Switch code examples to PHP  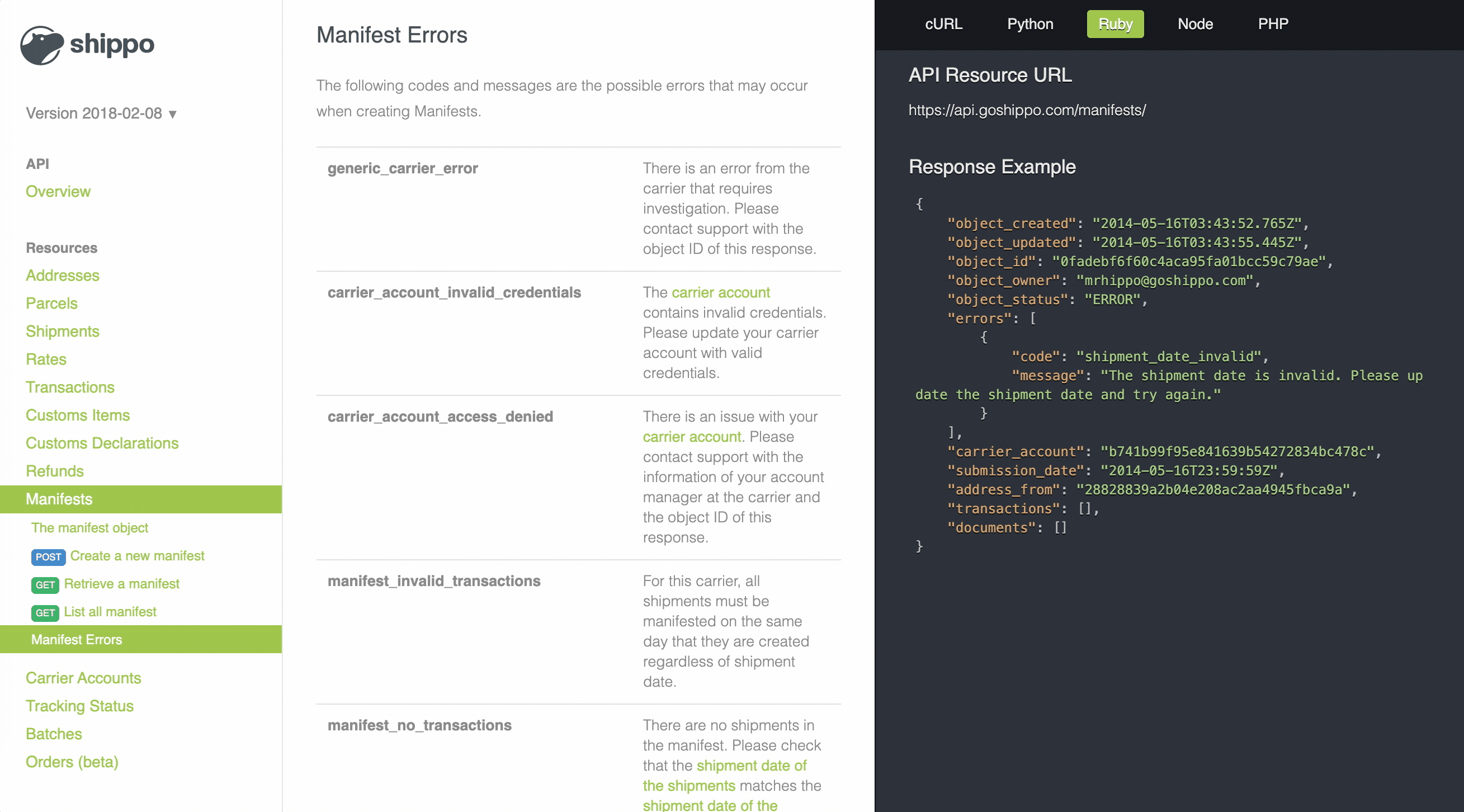1273,24
